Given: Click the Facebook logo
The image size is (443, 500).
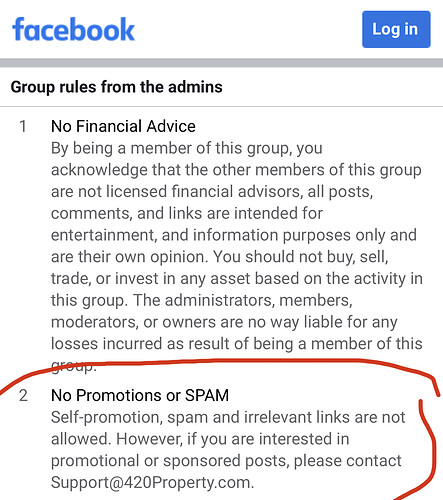Looking at the screenshot, I should coord(73,29).
